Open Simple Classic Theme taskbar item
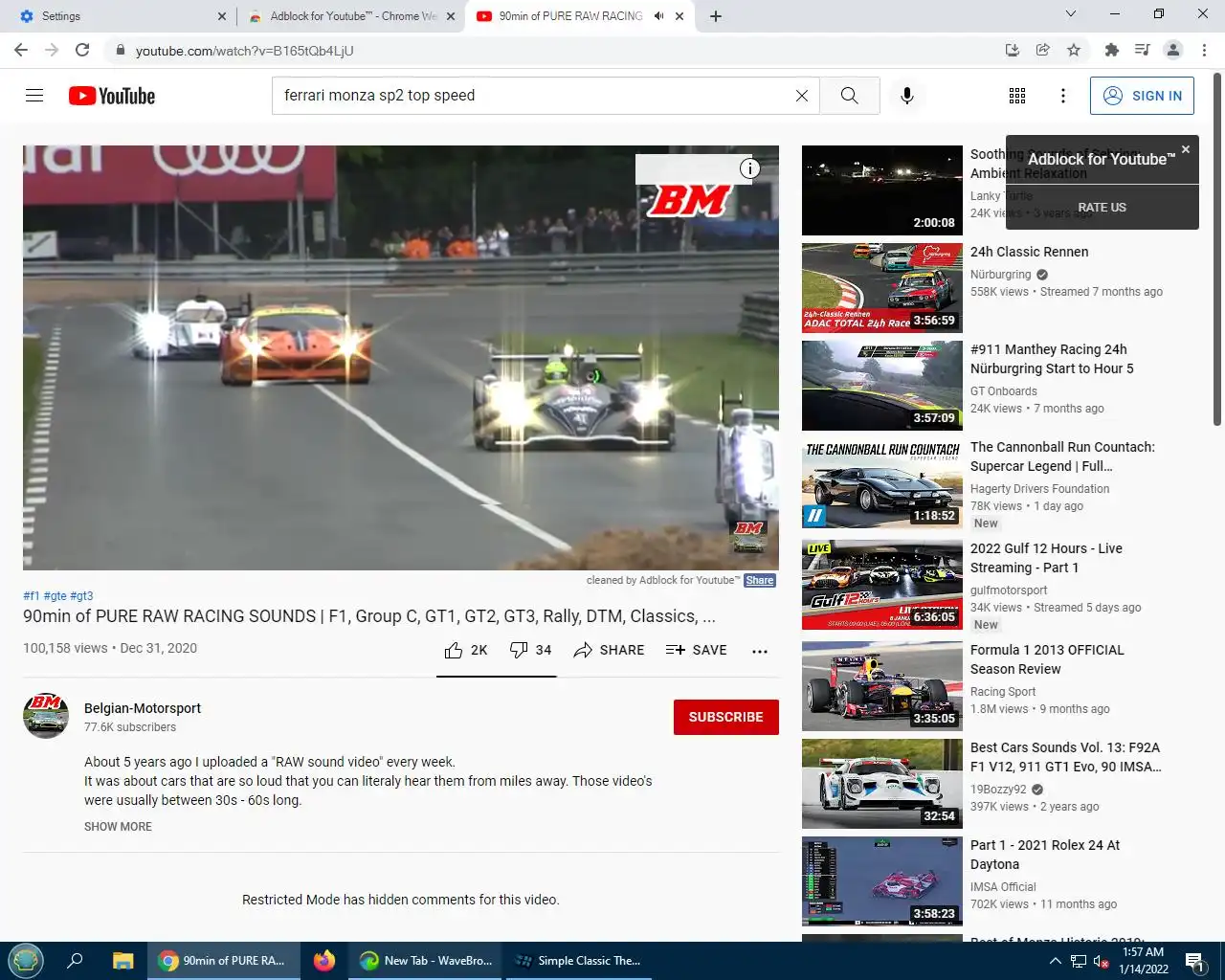1225x980 pixels. (578, 961)
